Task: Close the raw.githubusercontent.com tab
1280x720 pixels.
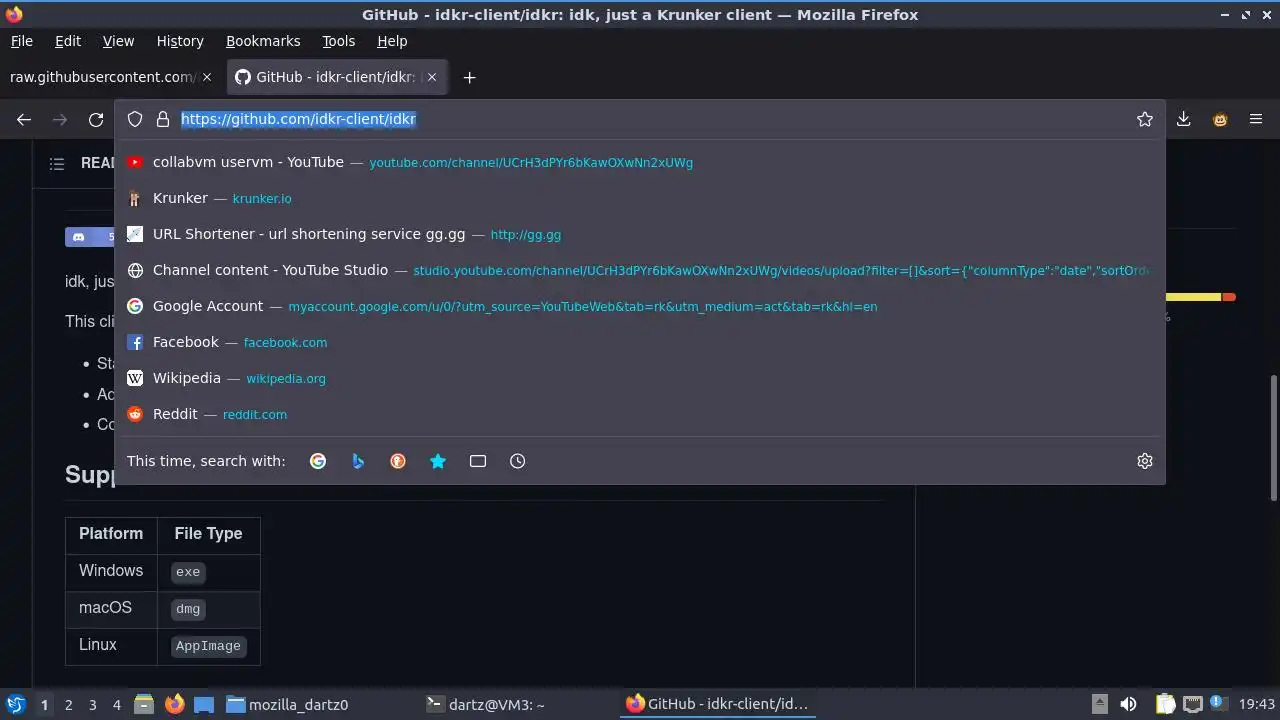Action: pos(207,77)
